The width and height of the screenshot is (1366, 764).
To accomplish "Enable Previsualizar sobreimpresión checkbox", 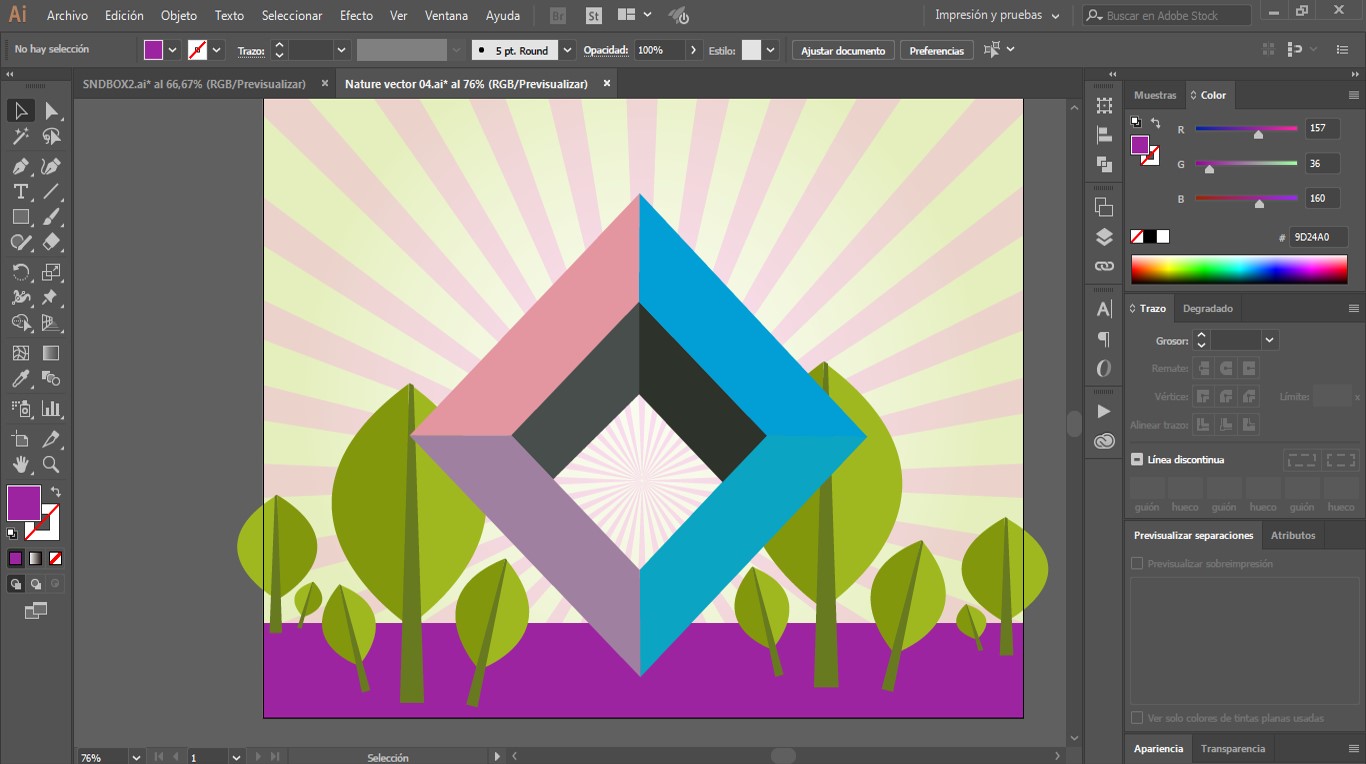I will click(x=1137, y=564).
